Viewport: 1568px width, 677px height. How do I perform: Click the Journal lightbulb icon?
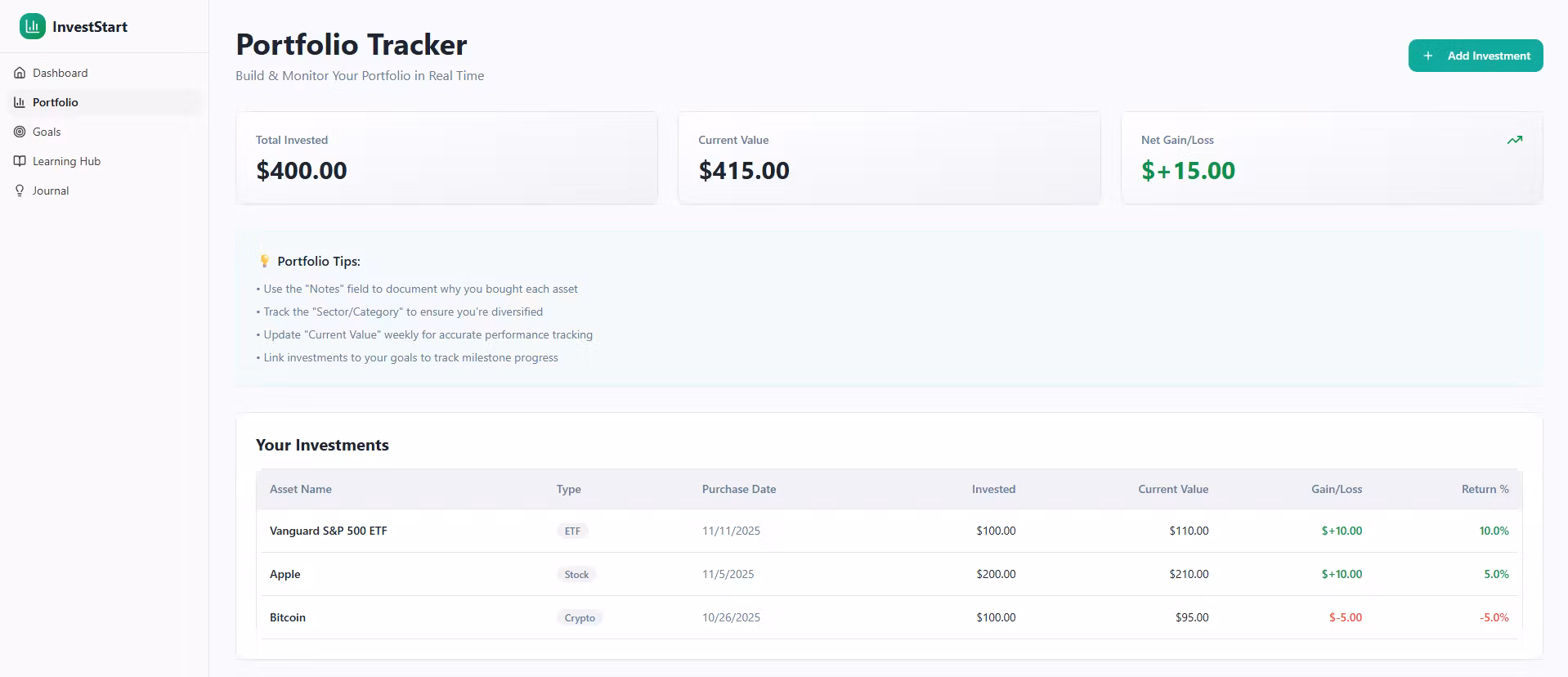[20, 191]
